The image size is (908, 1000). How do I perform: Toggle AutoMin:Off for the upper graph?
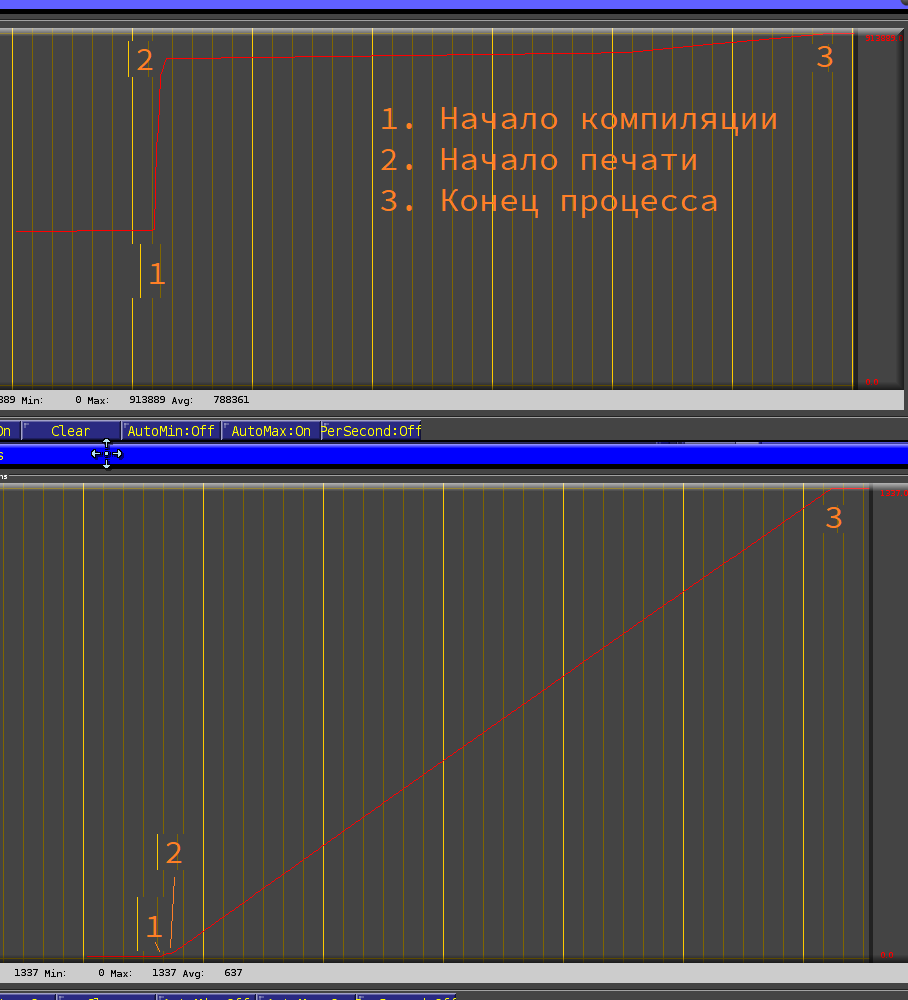pos(170,431)
